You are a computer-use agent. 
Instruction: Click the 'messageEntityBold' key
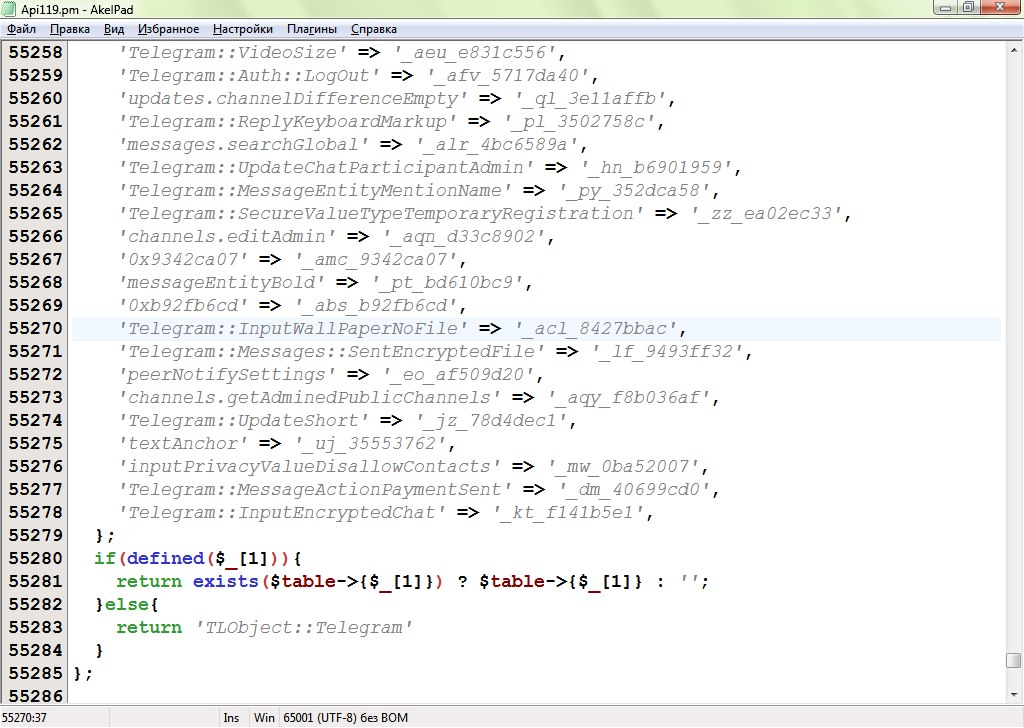pyautogui.click(x=221, y=282)
